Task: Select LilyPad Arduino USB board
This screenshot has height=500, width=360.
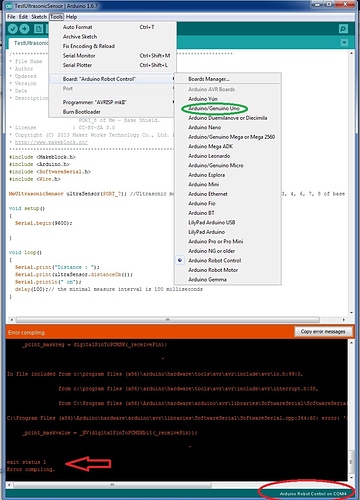Action: coord(228,222)
